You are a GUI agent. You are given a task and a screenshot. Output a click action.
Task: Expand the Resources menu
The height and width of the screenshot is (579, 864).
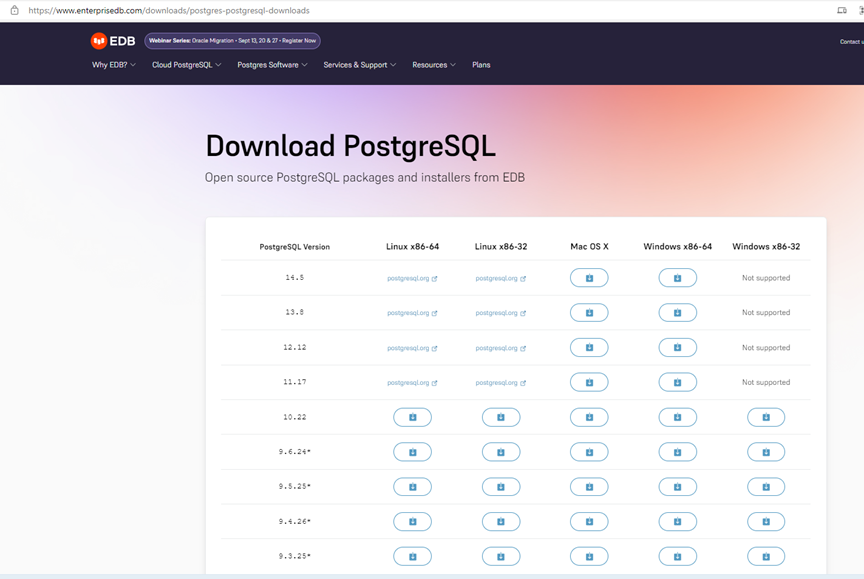[434, 65]
